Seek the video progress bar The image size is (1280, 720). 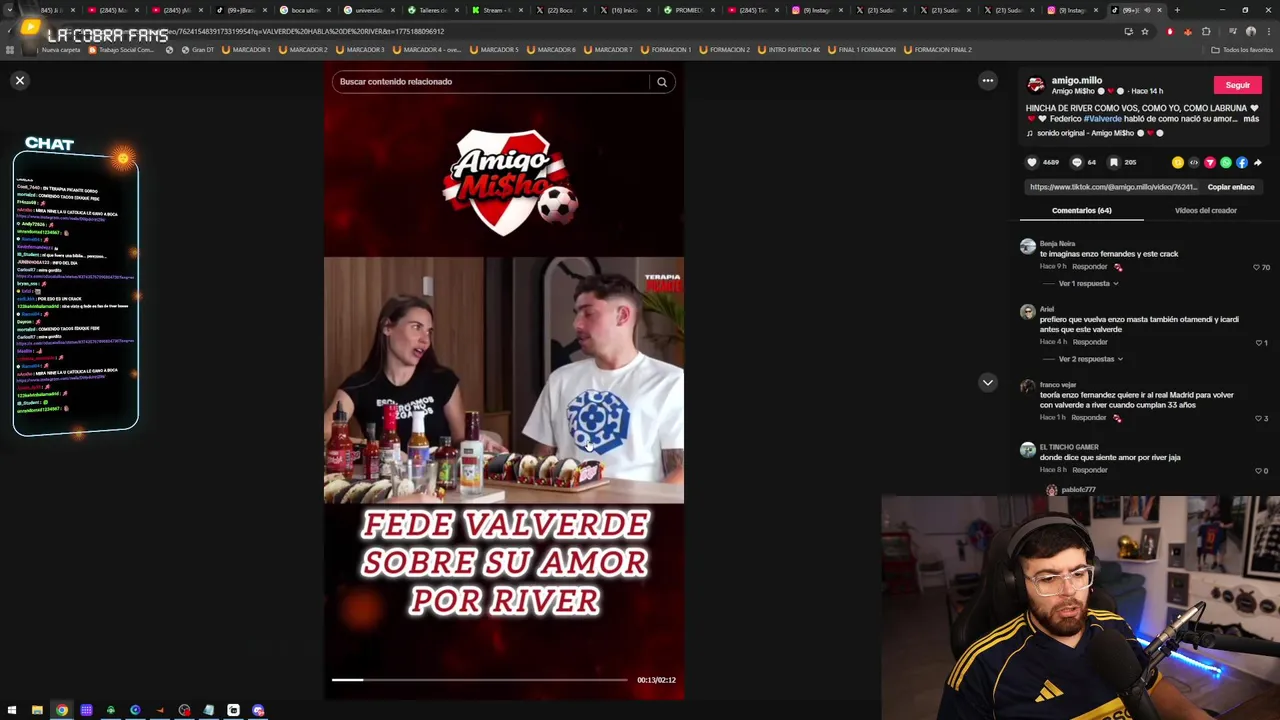tap(480, 680)
